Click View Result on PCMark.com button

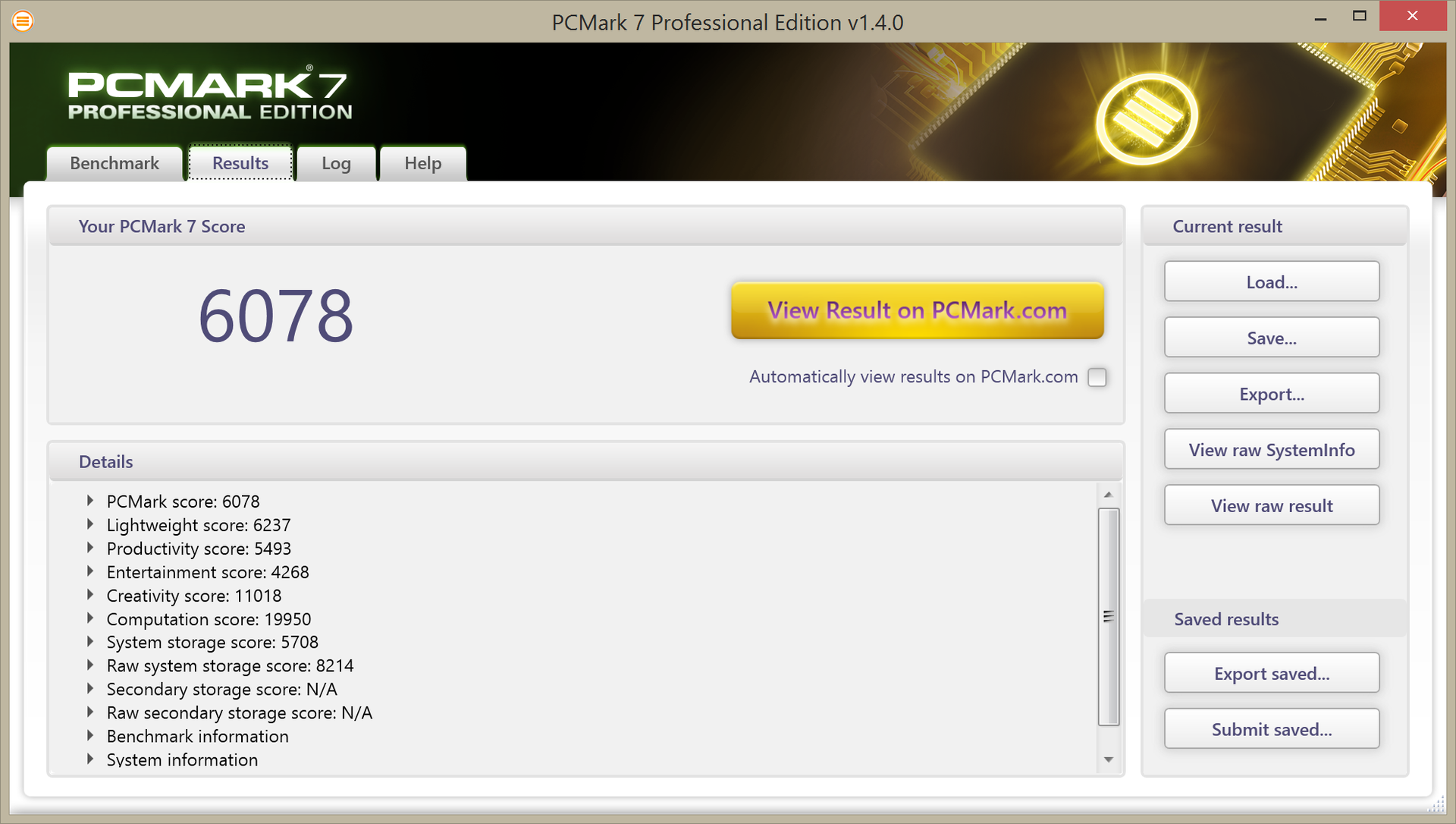coord(917,310)
